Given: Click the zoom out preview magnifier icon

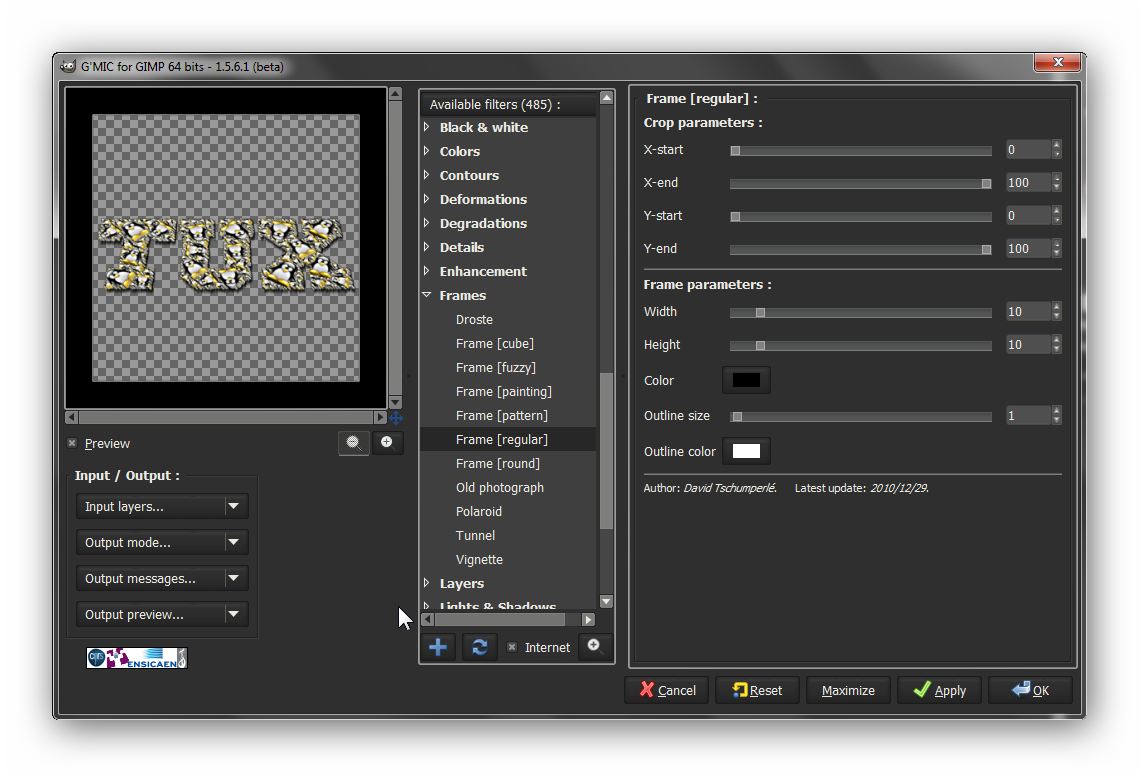Looking at the screenshot, I should pos(353,442).
